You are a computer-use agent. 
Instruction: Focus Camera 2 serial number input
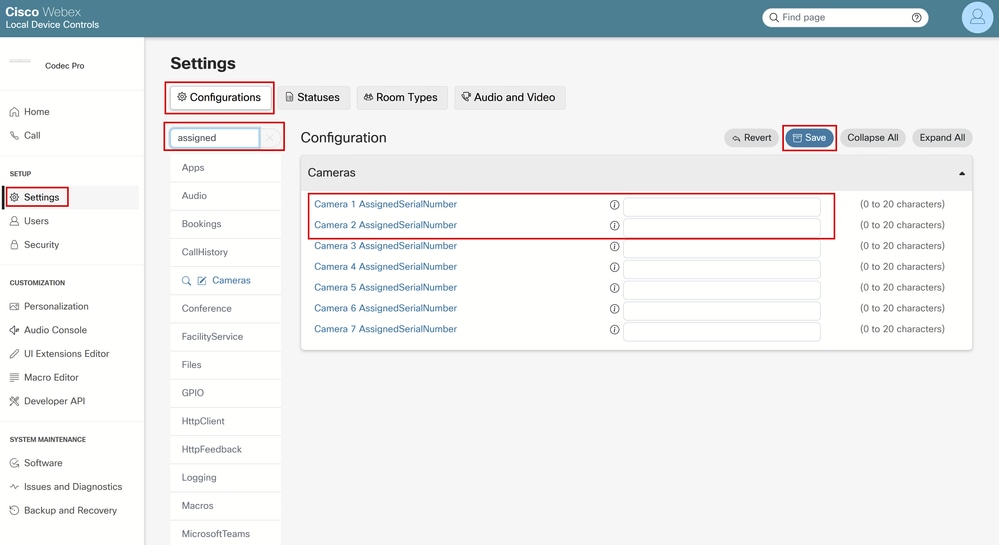click(x=721, y=227)
